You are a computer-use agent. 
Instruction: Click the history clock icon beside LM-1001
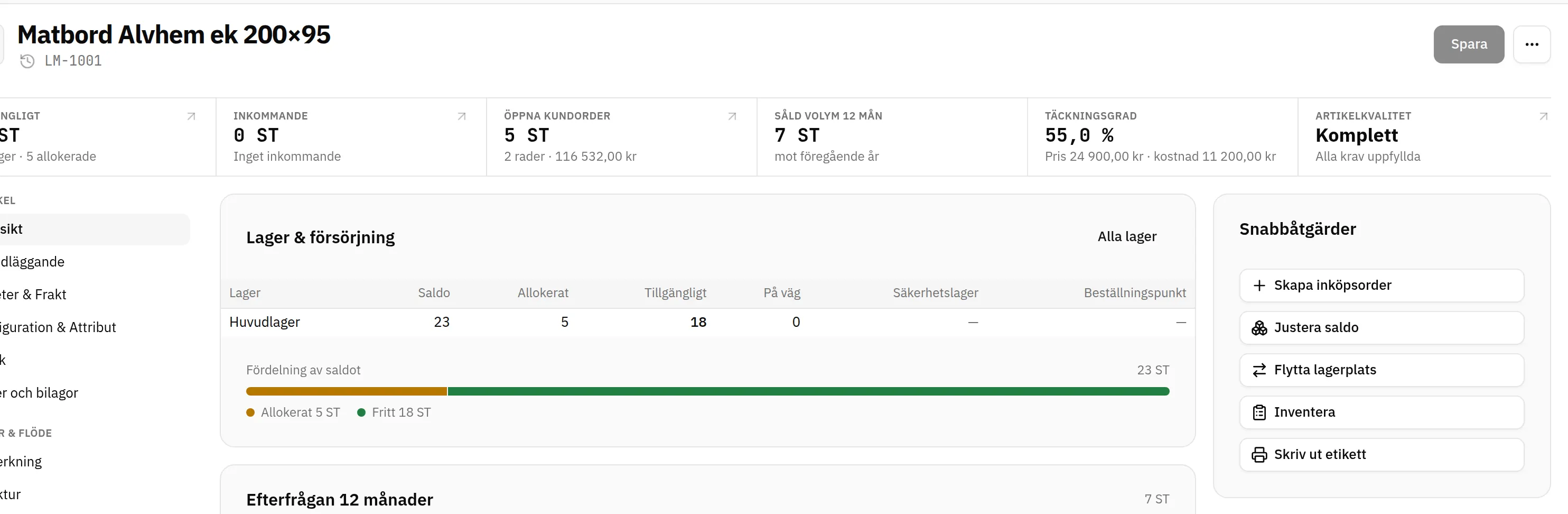click(x=27, y=61)
